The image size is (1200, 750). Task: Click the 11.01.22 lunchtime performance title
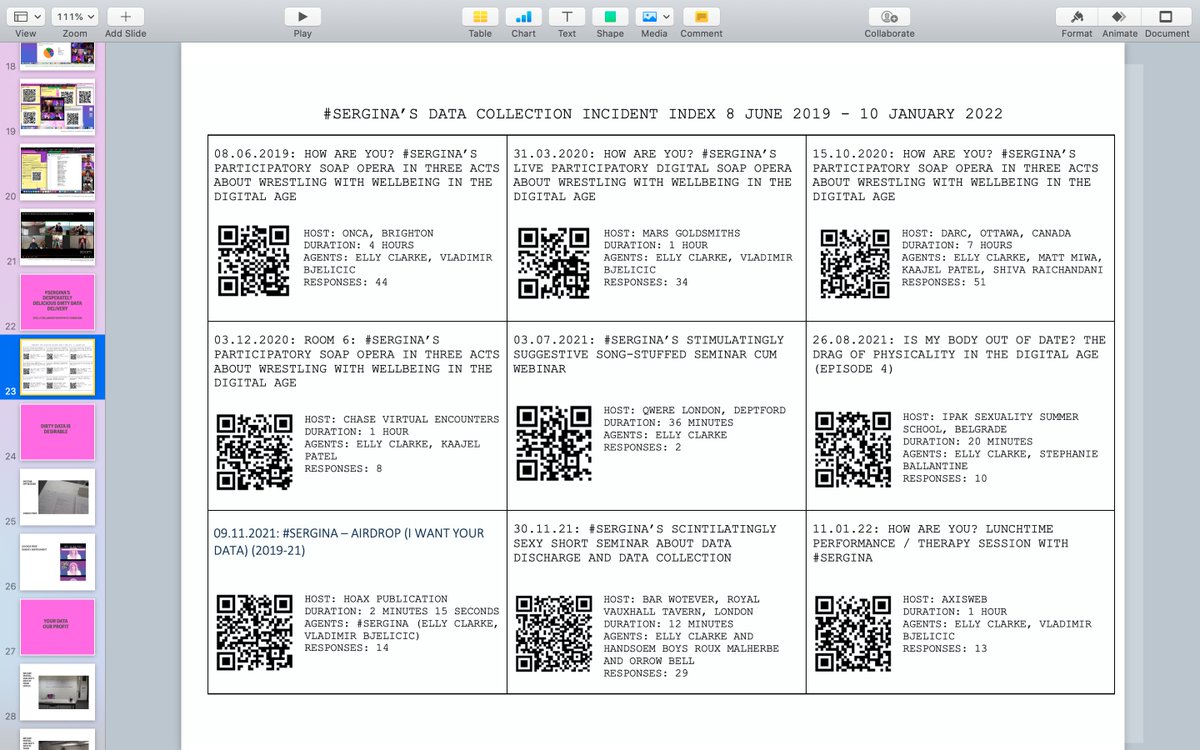[x=940, y=543]
